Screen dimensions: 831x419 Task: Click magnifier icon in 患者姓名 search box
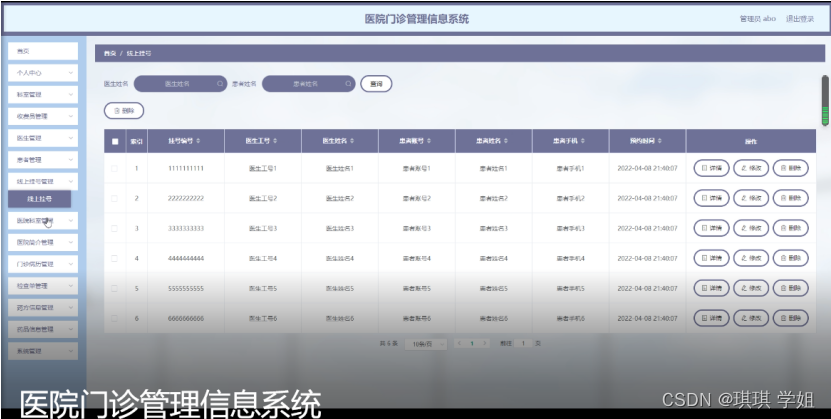(348, 84)
